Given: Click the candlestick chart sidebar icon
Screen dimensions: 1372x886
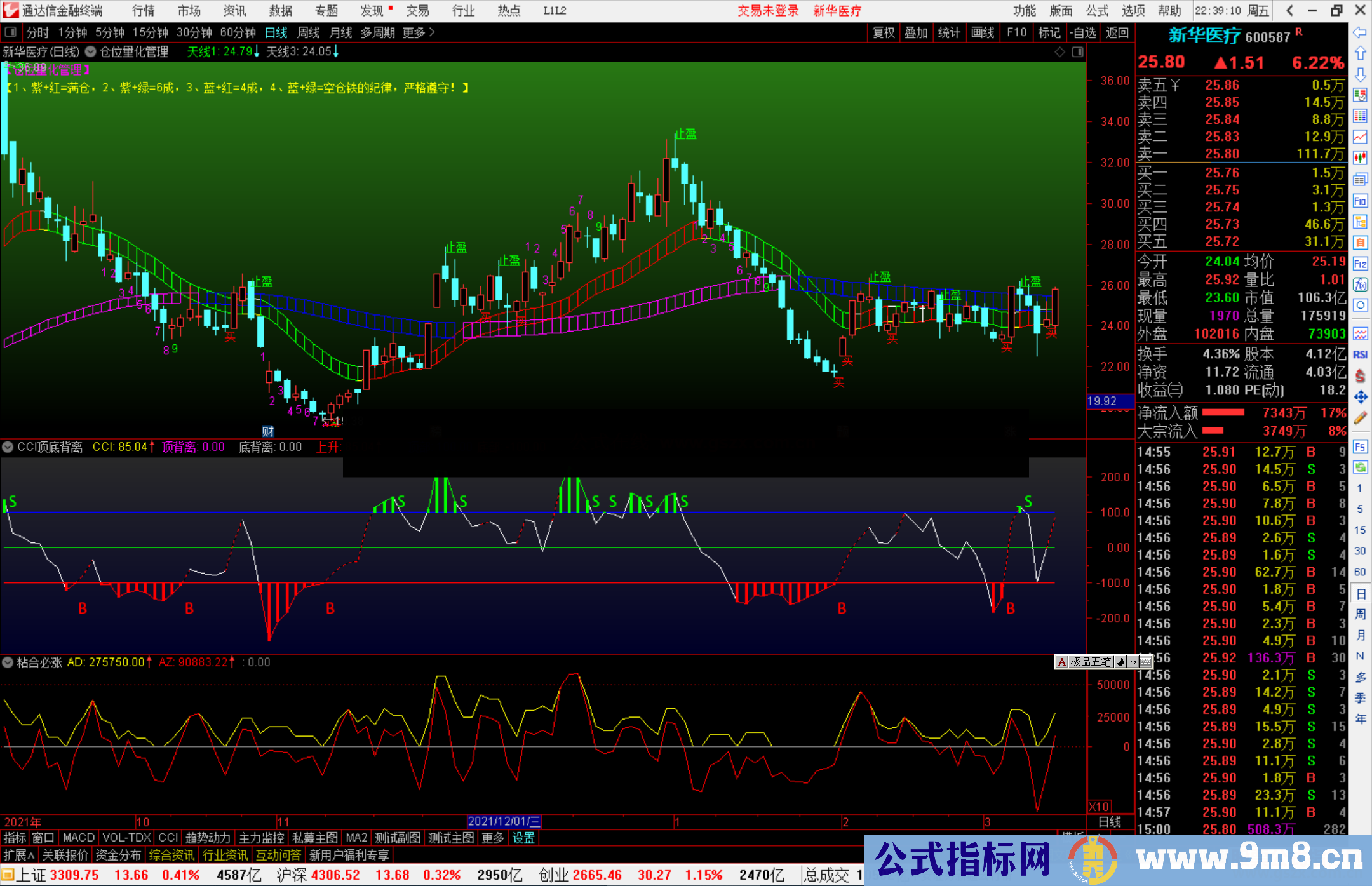Looking at the screenshot, I should [1360, 158].
